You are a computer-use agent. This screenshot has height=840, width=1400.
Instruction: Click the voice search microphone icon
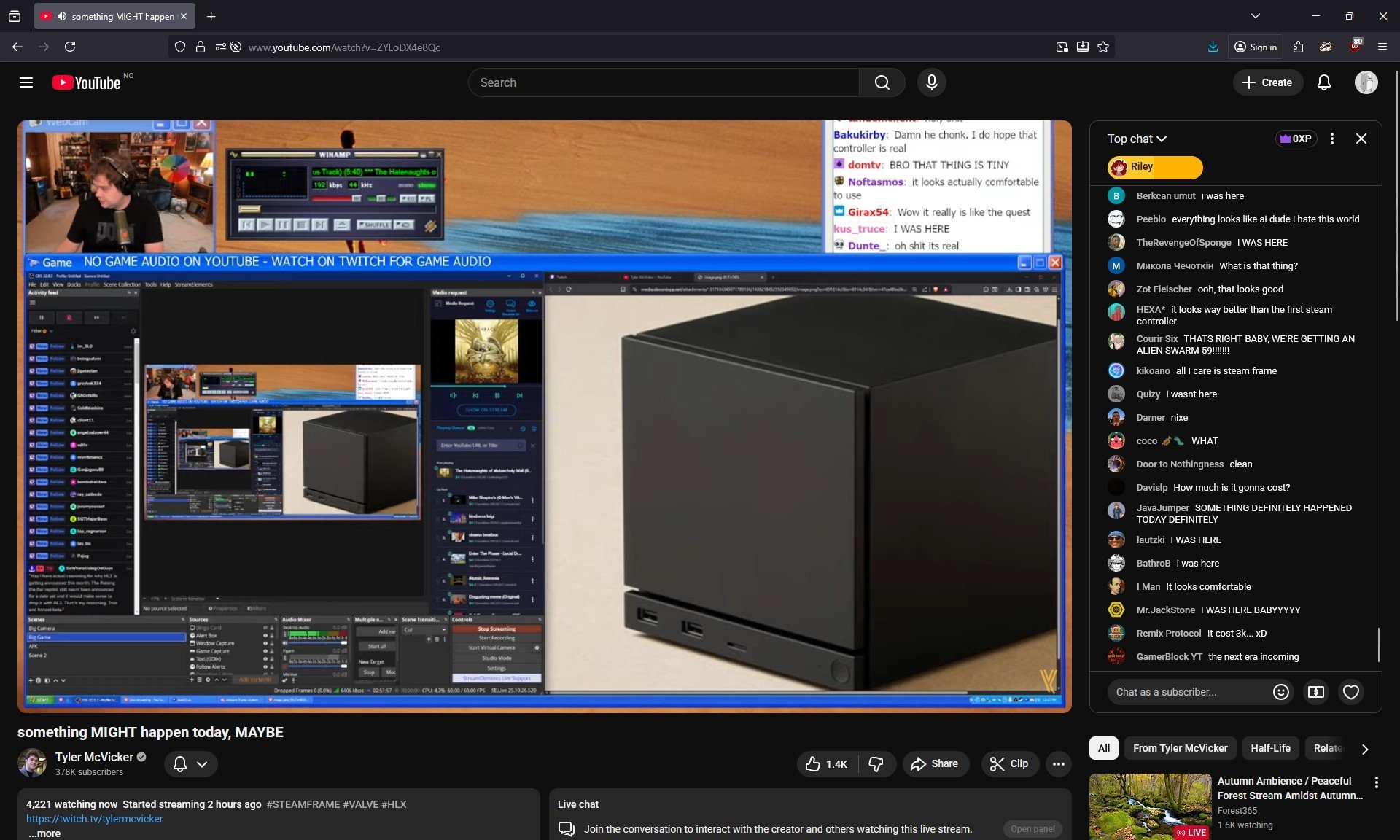point(931,82)
